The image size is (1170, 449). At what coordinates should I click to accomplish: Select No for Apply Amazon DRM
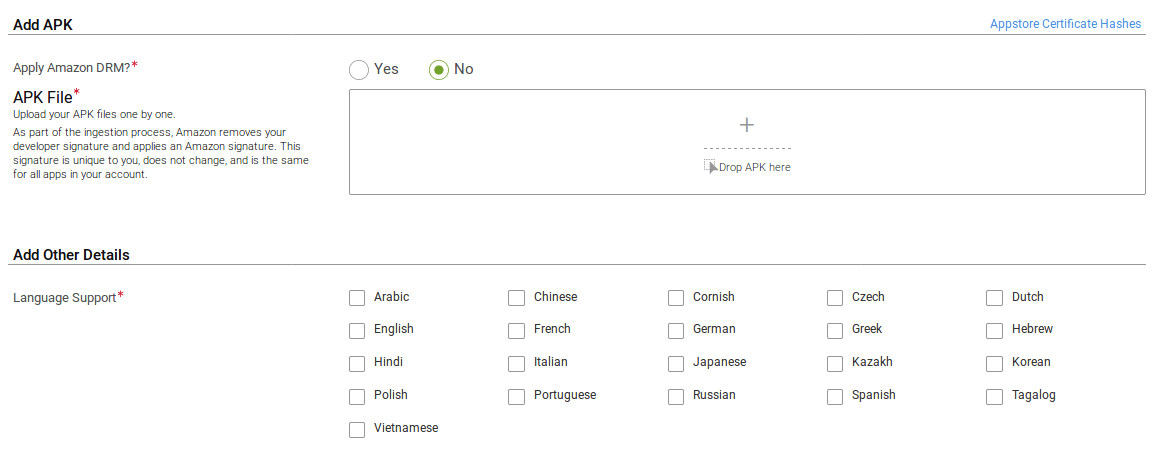439,70
